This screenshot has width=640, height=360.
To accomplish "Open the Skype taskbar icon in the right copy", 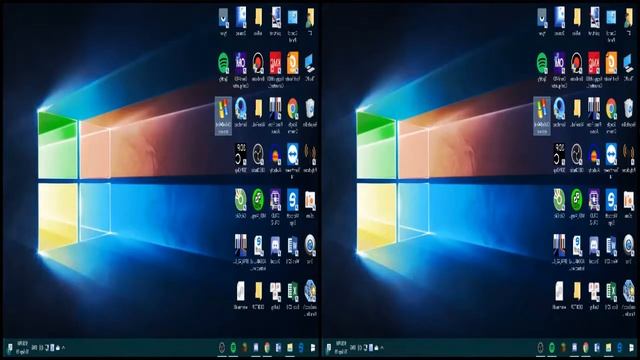I will (x=620, y=348).
